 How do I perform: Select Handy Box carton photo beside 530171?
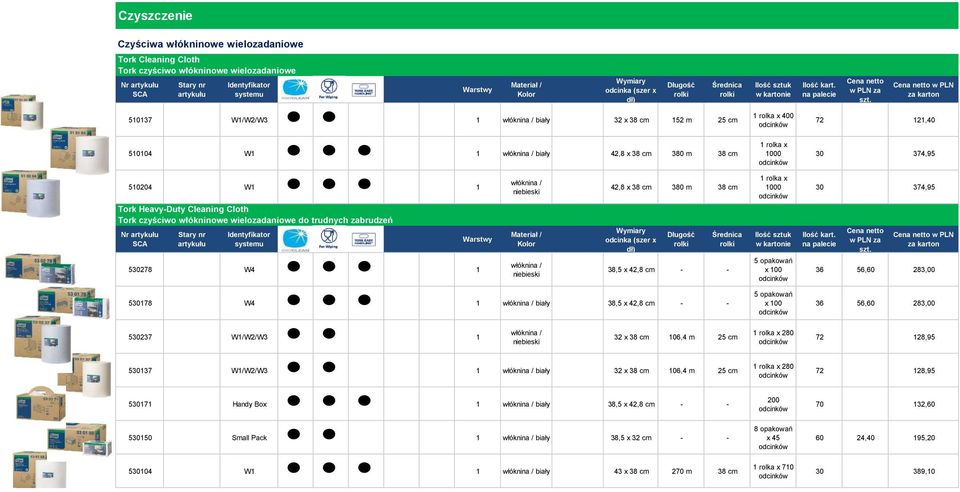pyautogui.click(x=40, y=404)
